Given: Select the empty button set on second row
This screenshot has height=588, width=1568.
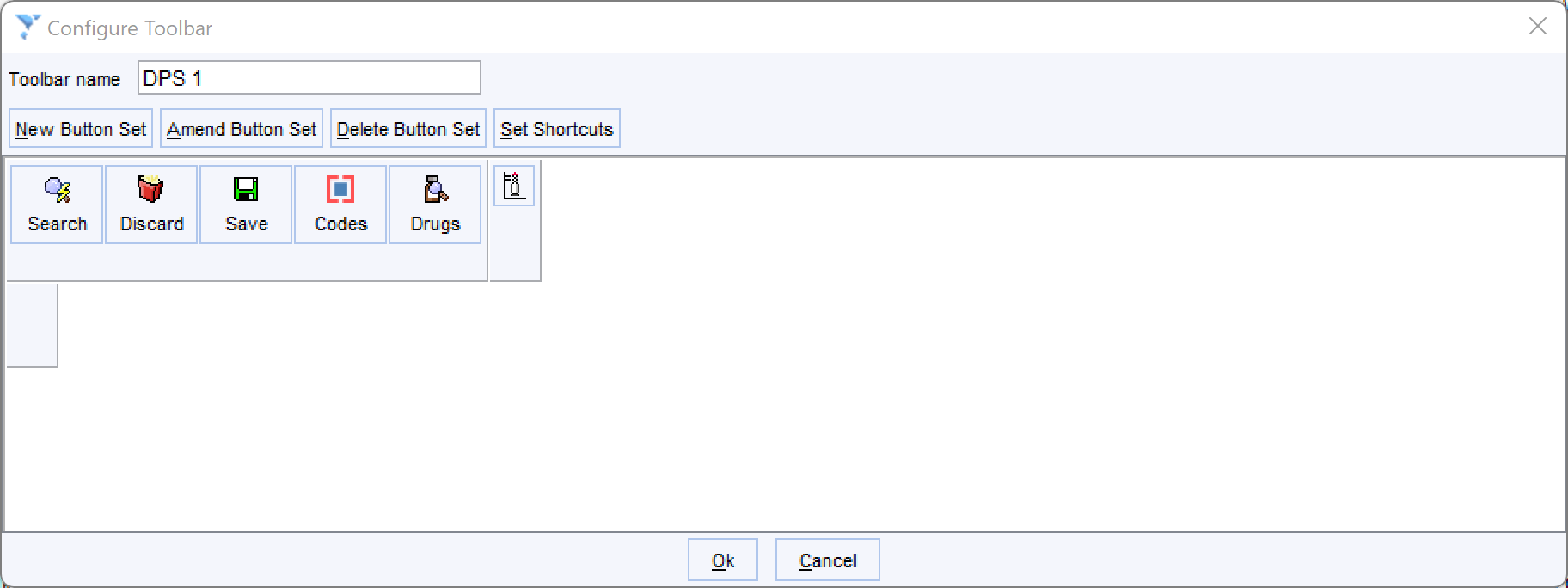Looking at the screenshot, I should [32, 325].
